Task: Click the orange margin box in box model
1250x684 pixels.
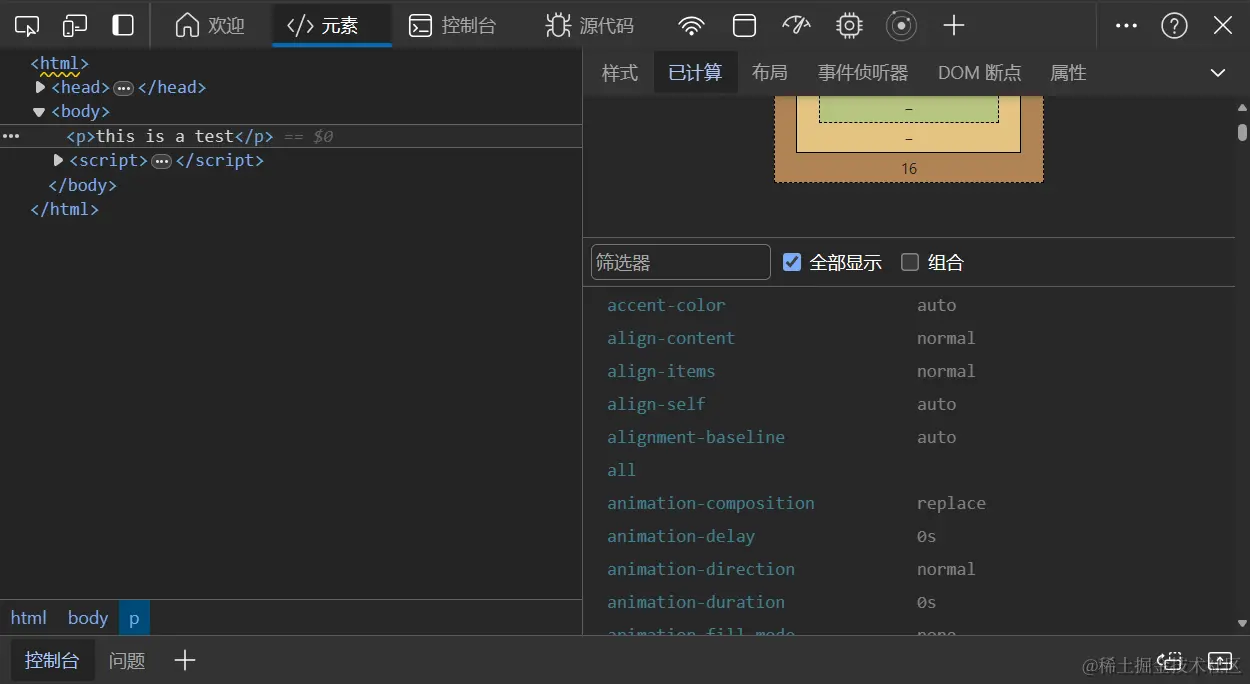Action: pyautogui.click(x=908, y=169)
